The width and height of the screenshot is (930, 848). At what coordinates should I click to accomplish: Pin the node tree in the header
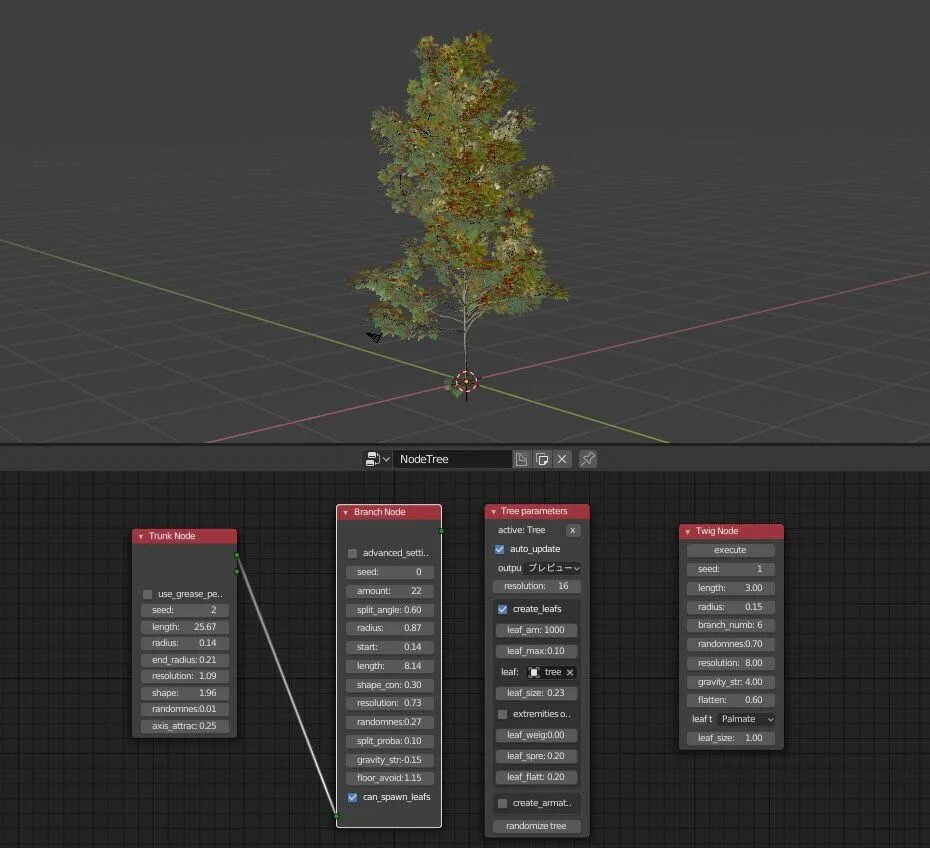[587, 458]
